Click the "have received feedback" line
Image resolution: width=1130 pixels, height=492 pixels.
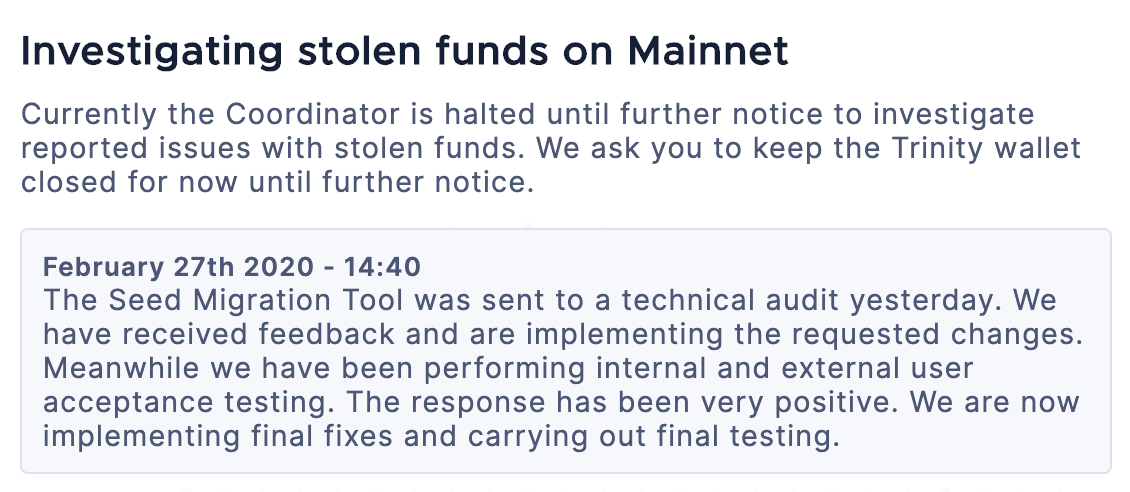219,334
